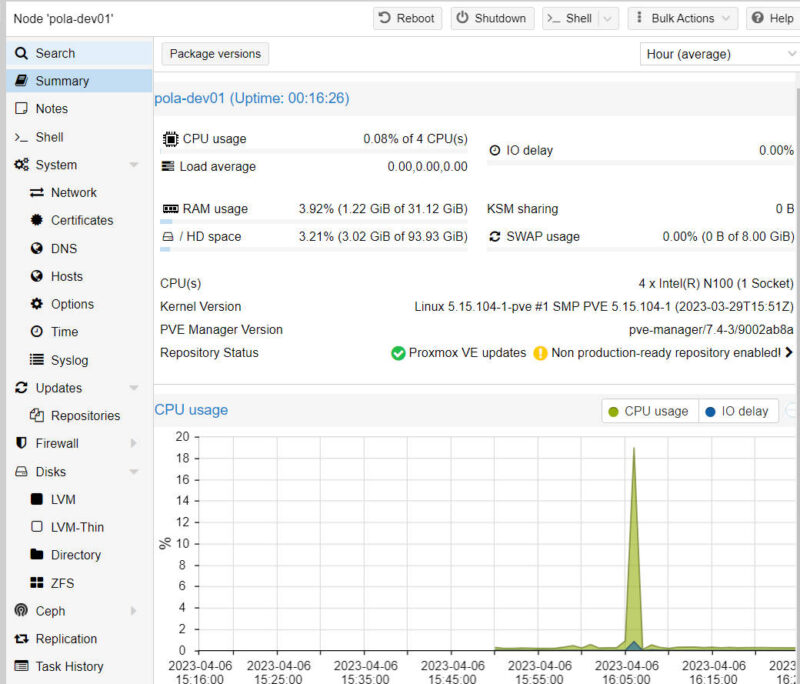The image size is (800, 684).
Task: Open Repositories under Updates
Action: point(80,416)
